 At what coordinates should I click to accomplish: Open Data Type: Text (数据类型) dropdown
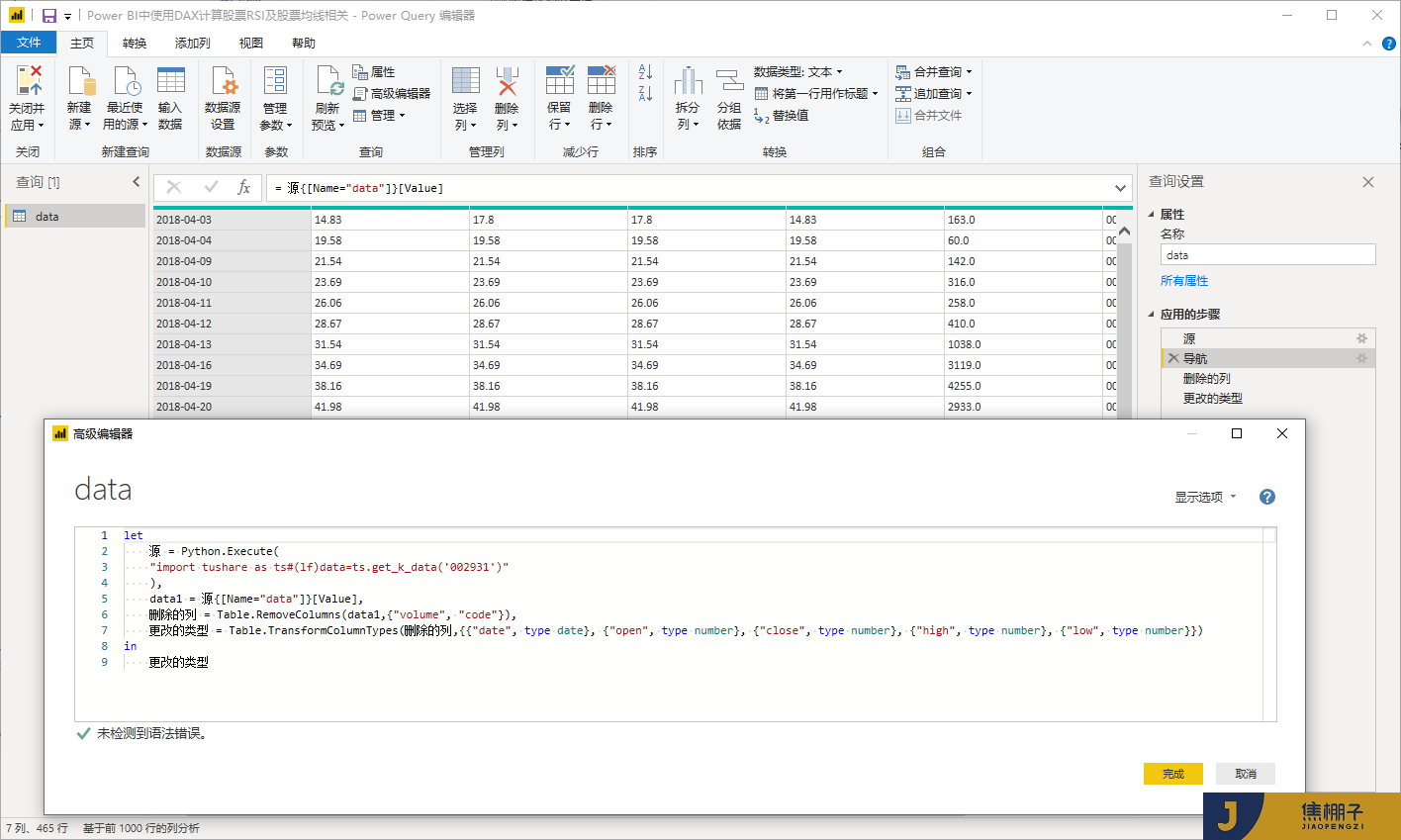click(798, 72)
